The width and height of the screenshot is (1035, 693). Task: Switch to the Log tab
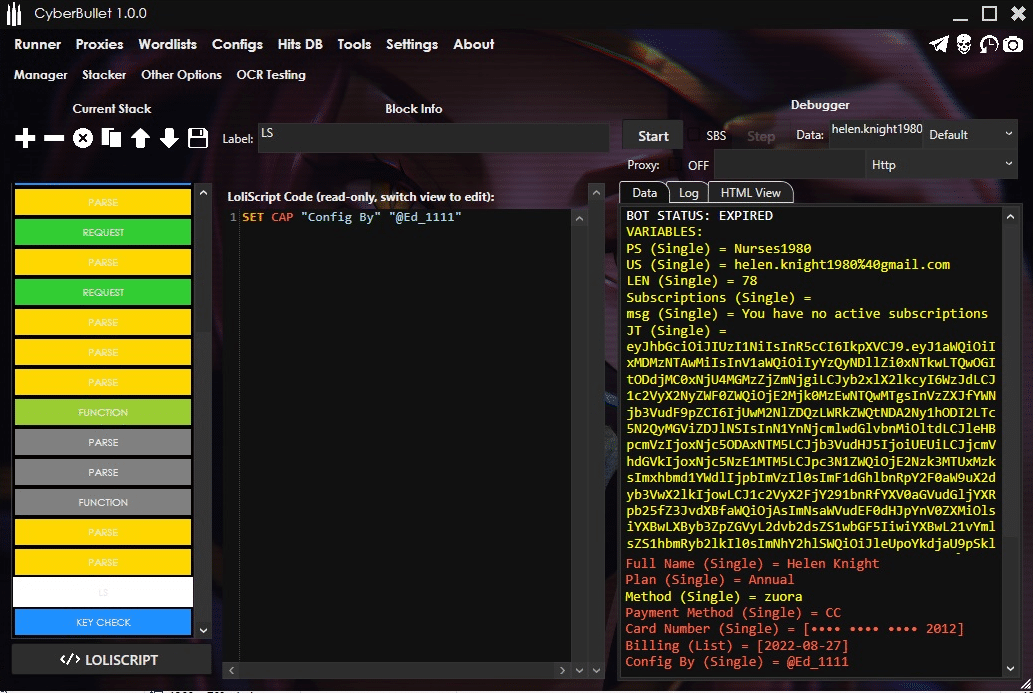(x=688, y=192)
